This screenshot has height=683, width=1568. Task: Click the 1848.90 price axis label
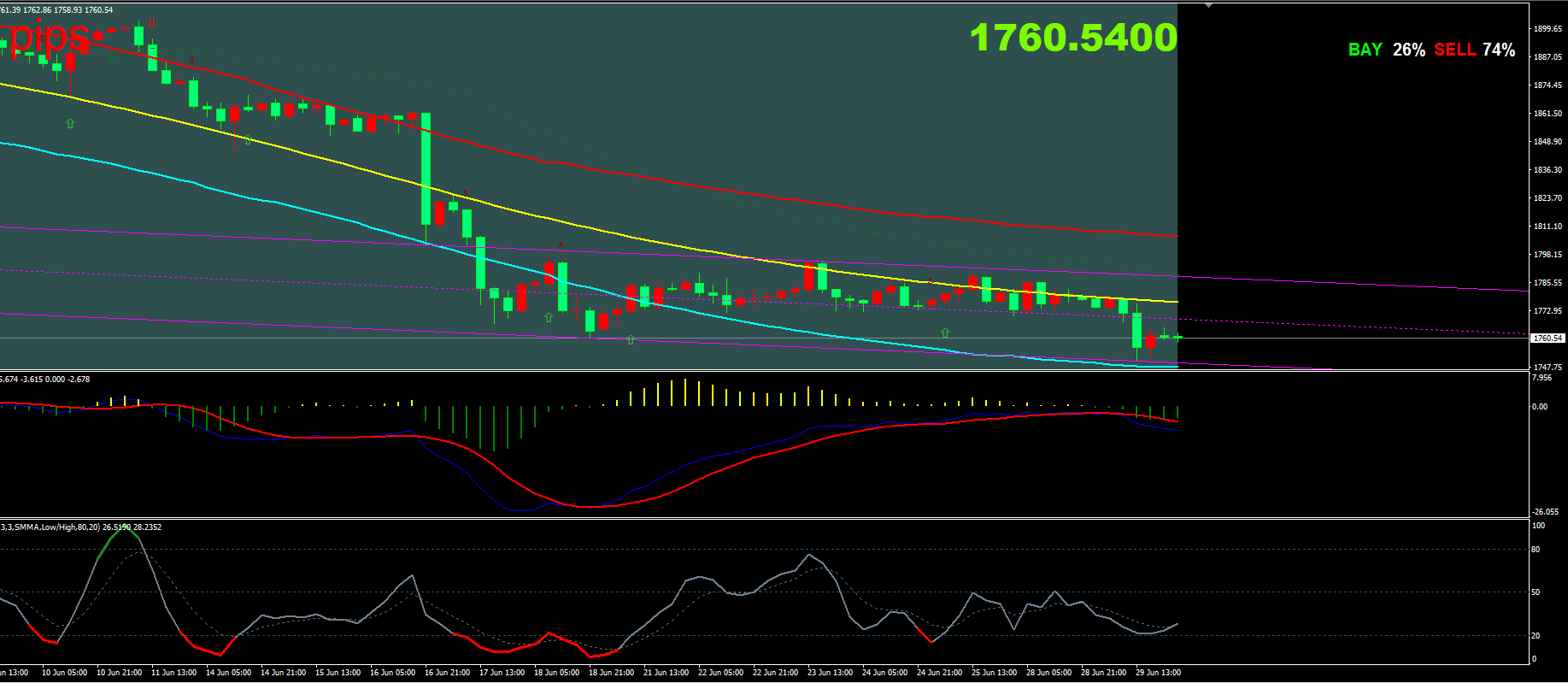point(1547,142)
